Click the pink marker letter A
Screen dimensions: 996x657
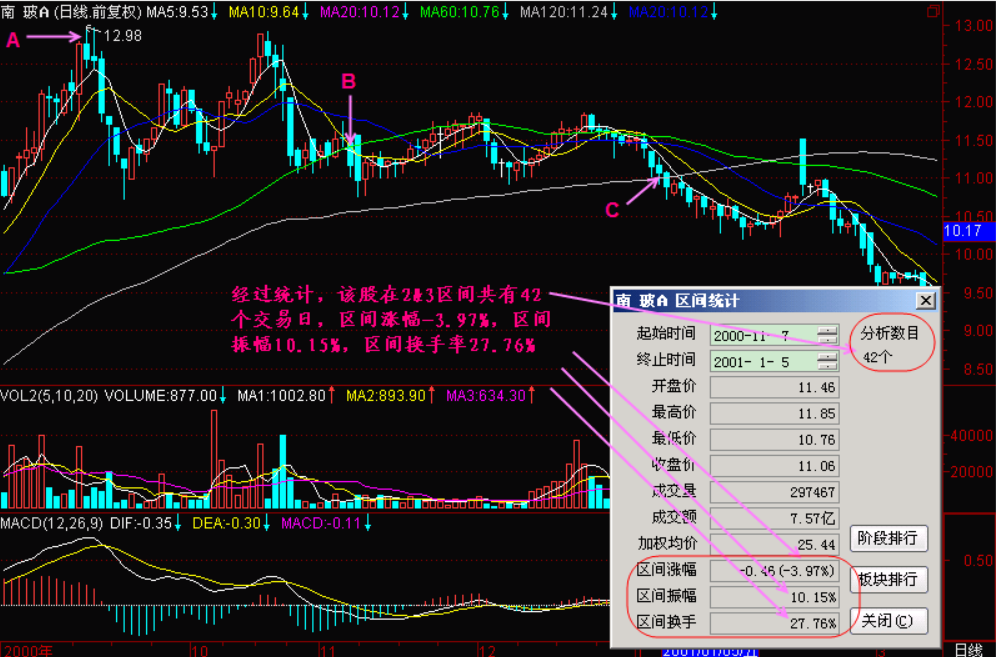[13, 40]
